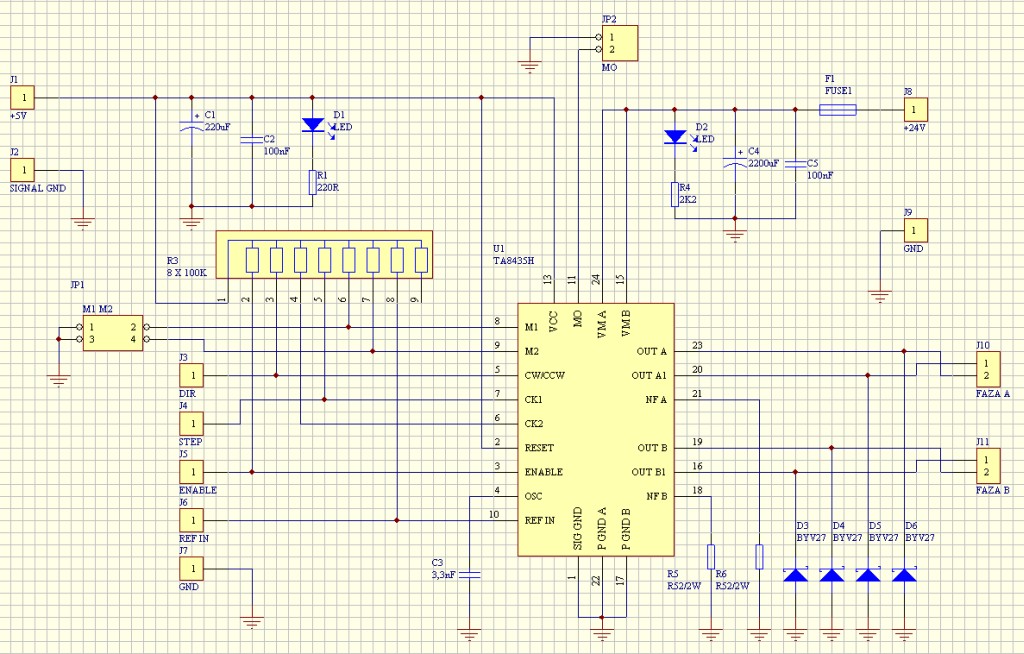Select the C1 220uF capacitor symbol
Viewport: 1024px width, 654px height.
click(190, 127)
